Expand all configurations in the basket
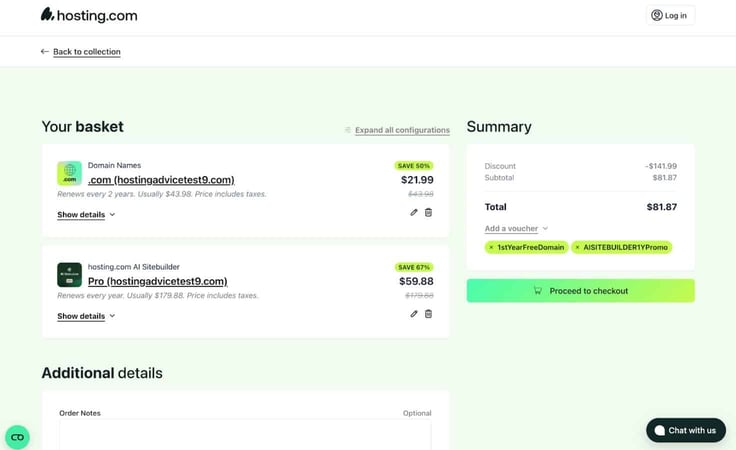The image size is (736, 450). (402, 130)
